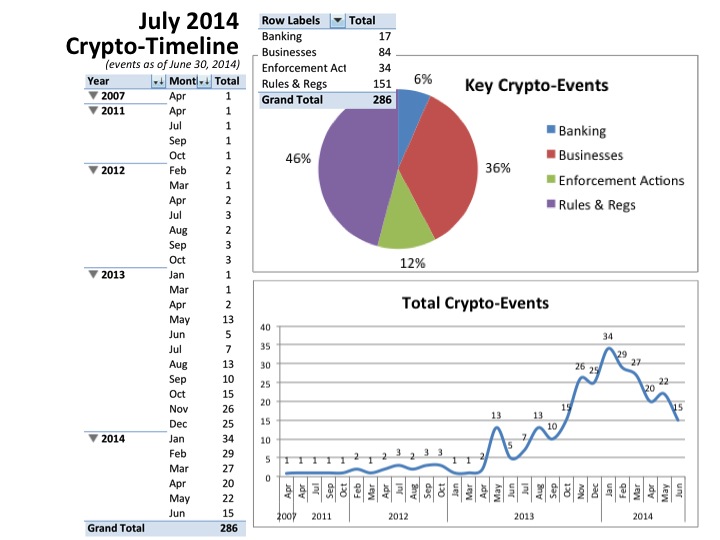Open the Year column filter dropdown
The height and width of the screenshot is (540, 720).
click(x=156, y=82)
